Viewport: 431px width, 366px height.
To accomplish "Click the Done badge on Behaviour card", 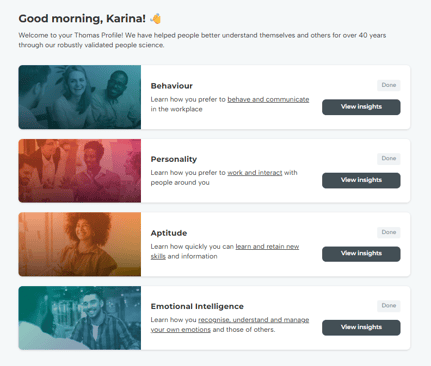I will 389,85.
